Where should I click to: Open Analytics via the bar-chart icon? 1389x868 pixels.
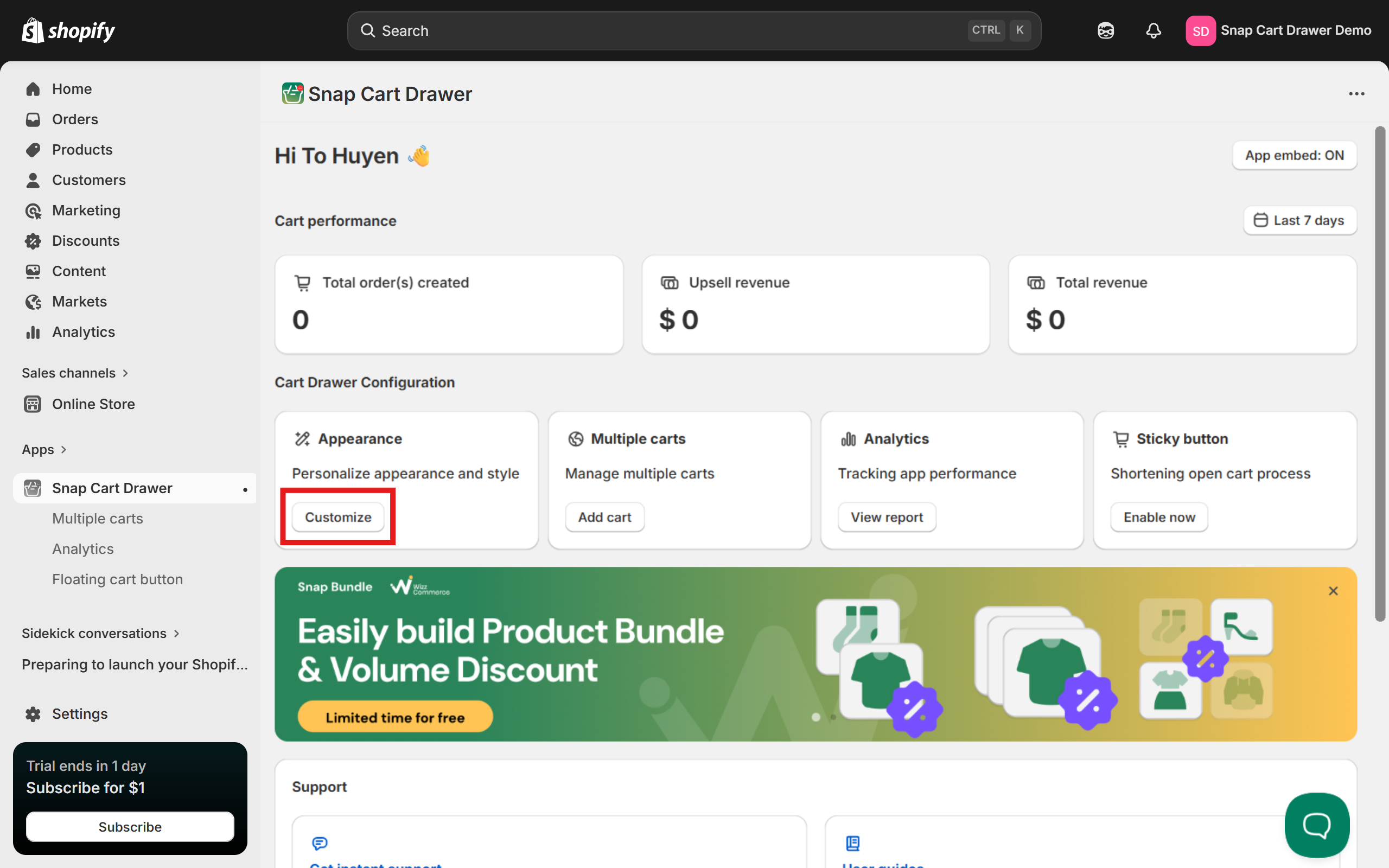pyautogui.click(x=33, y=332)
